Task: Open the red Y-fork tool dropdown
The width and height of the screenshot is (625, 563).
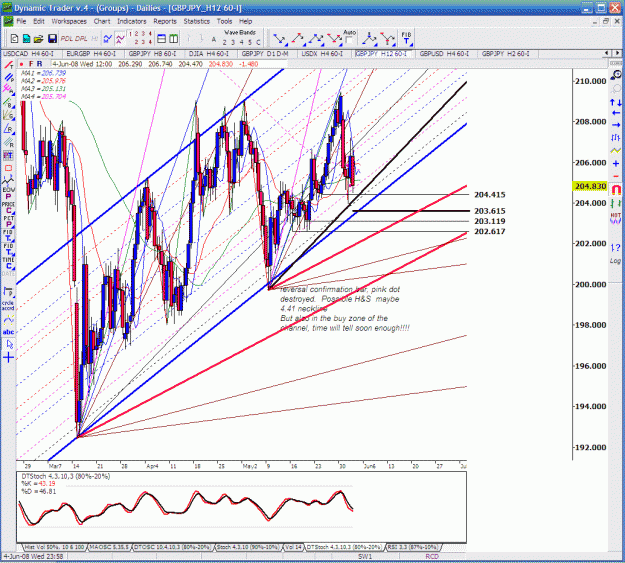Action: [387, 39]
